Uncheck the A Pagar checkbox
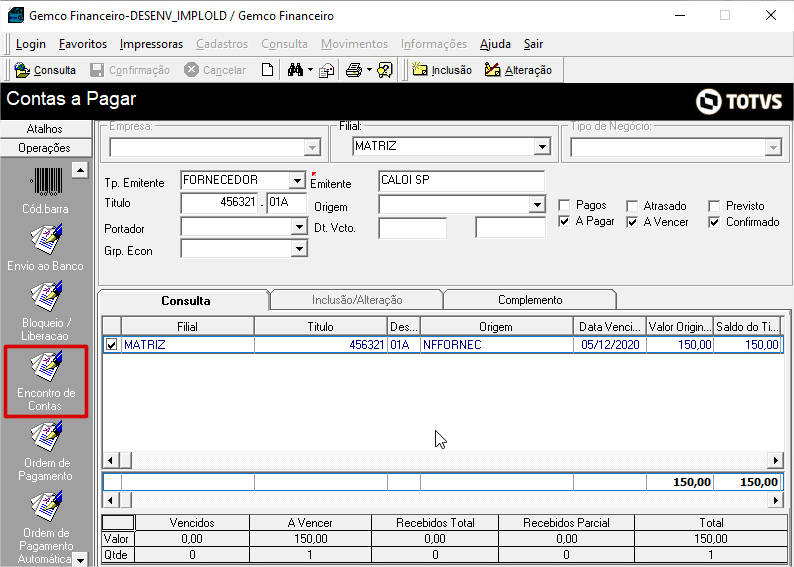 (x=564, y=222)
